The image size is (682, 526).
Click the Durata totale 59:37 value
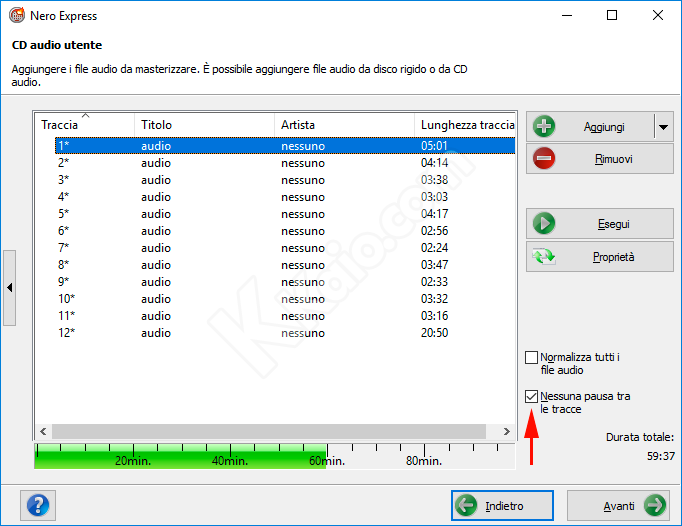coord(661,456)
